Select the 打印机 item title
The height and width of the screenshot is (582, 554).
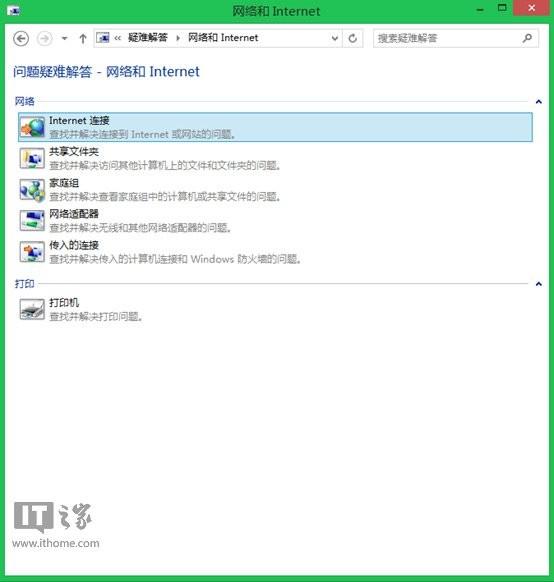(x=64, y=303)
